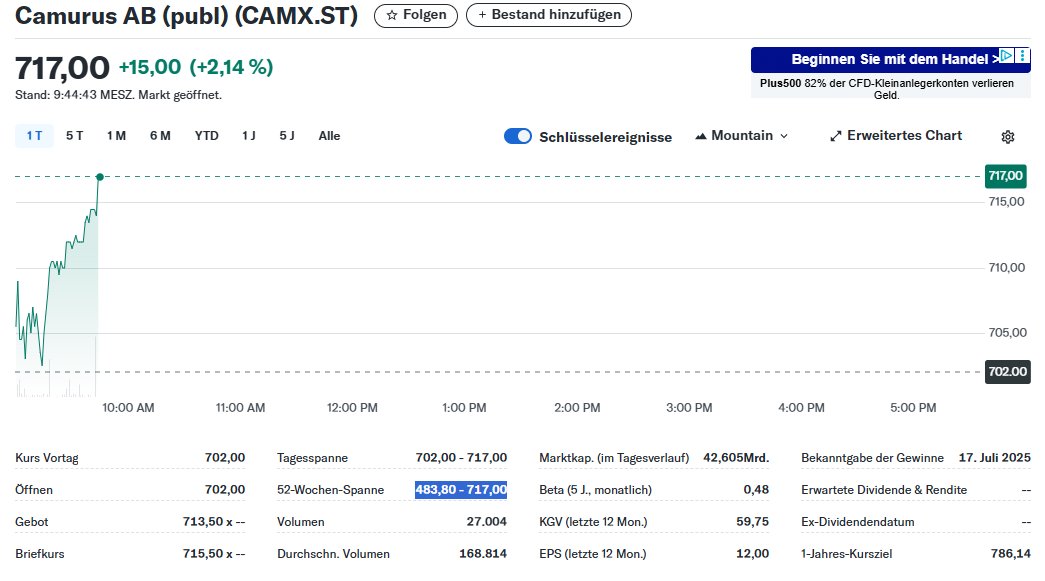Image resolution: width=1045 pixels, height=581 pixels.
Task: Select 1 J time range
Action: (249, 136)
